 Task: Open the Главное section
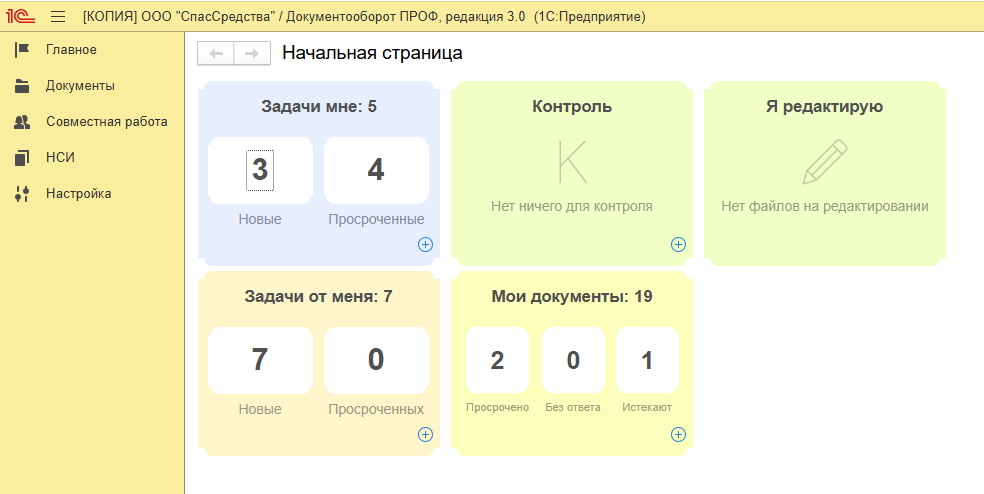[72, 50]
